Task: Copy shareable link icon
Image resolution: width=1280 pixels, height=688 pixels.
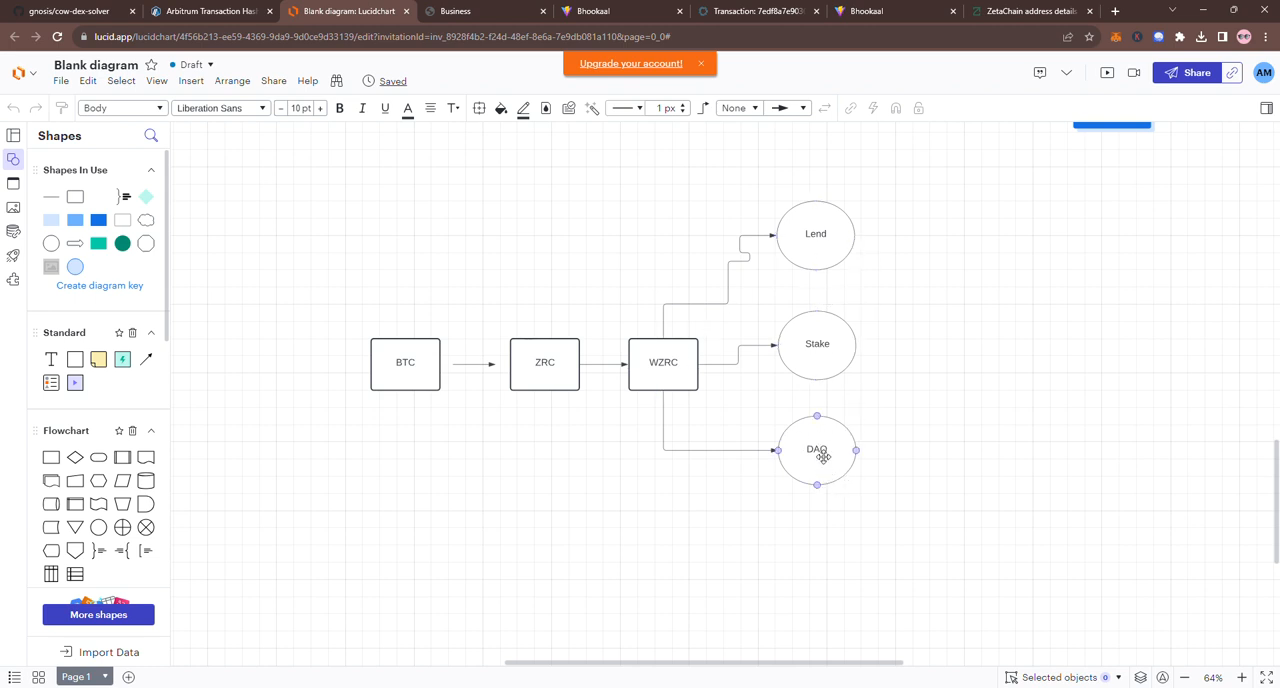Action: (x=1233, y=73)
